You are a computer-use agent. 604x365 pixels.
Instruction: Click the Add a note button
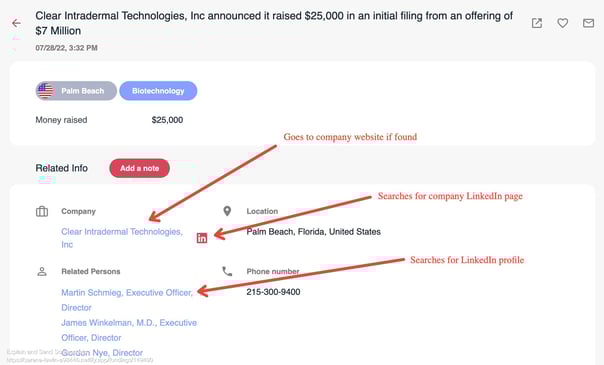[x=139, y=168]
